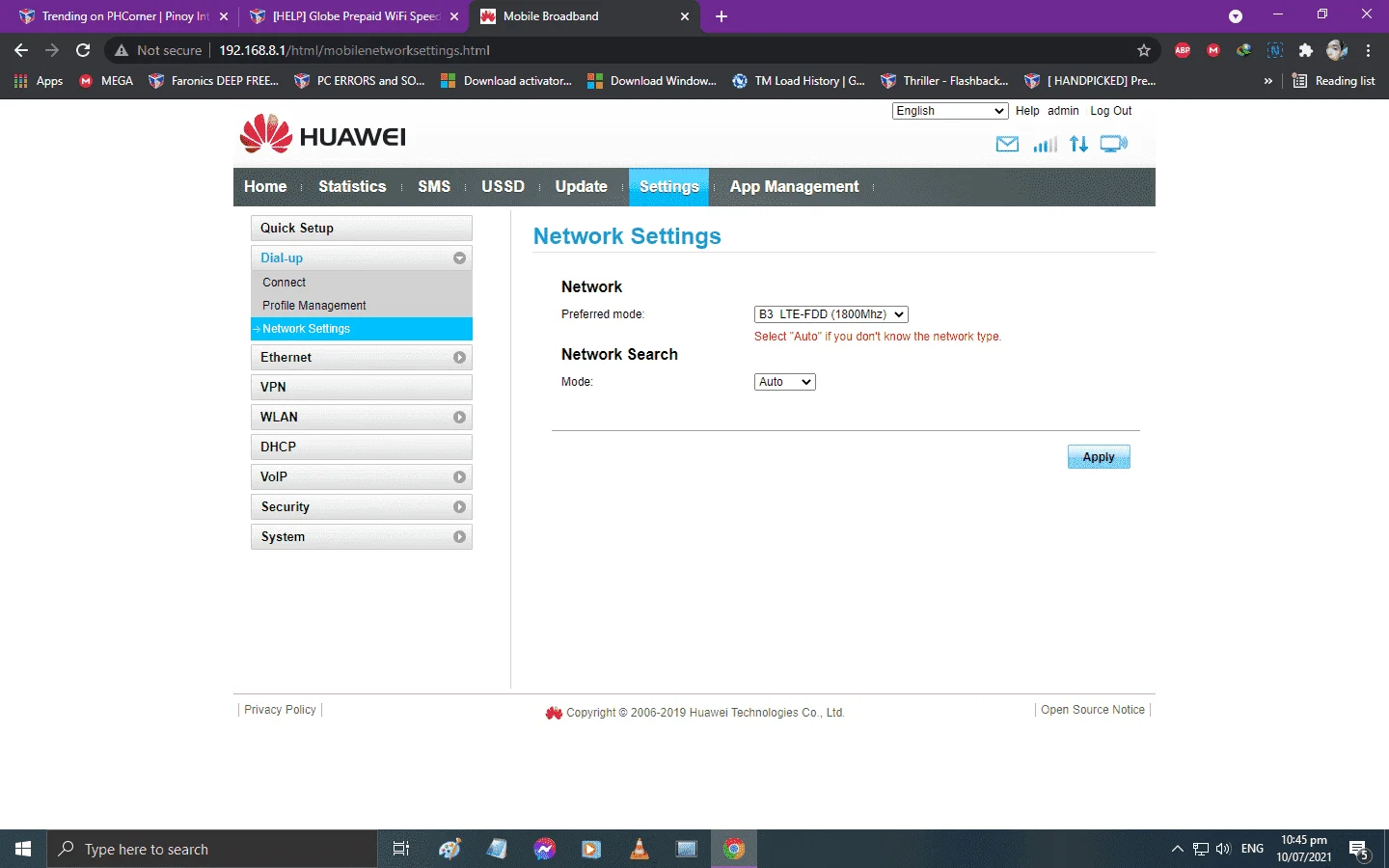Expand the WLAN section
The height and width of the screenshot is (868, 1389).
(459, 418)
